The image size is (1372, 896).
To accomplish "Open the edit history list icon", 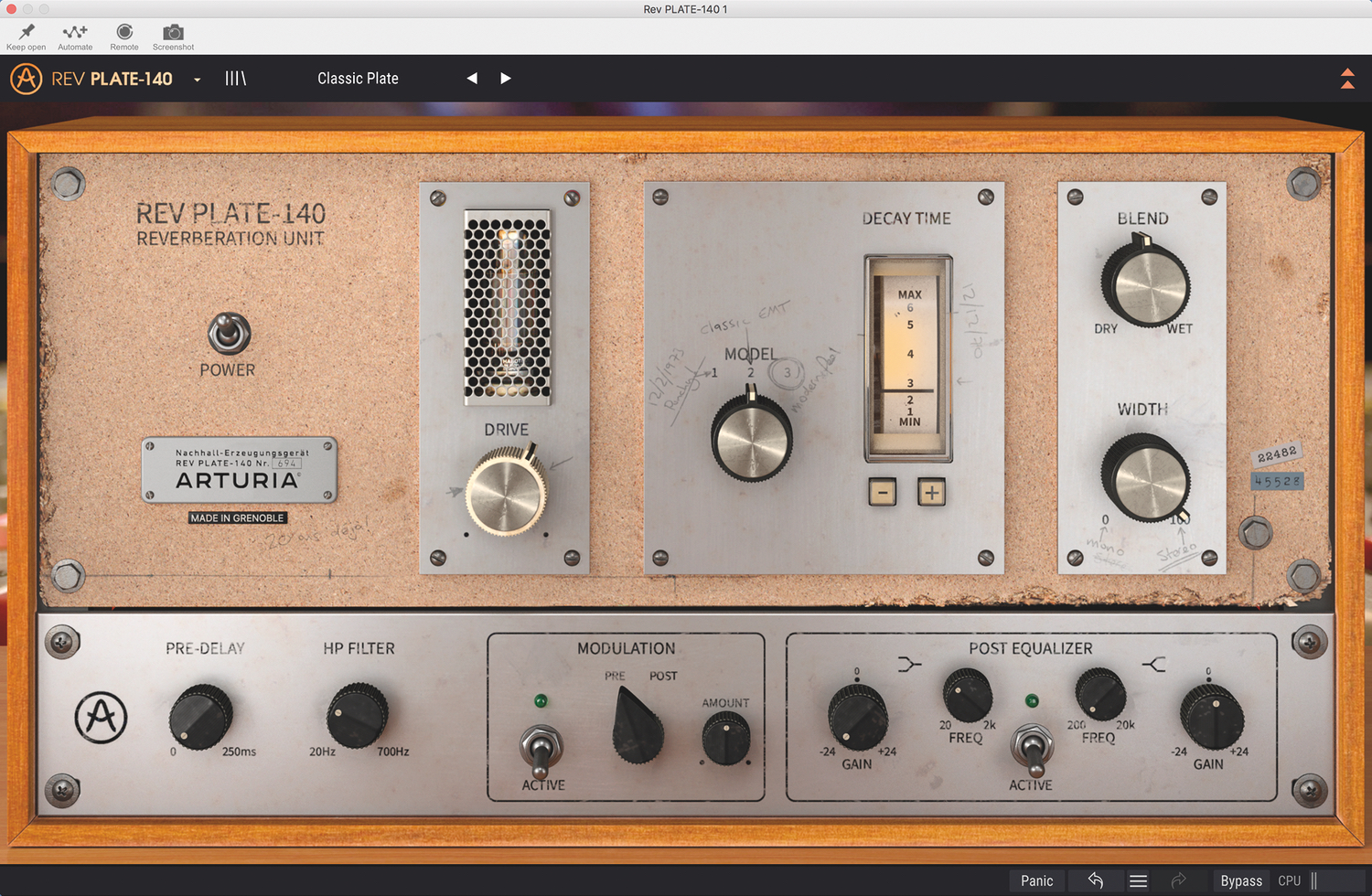I will coord(1138,881).
